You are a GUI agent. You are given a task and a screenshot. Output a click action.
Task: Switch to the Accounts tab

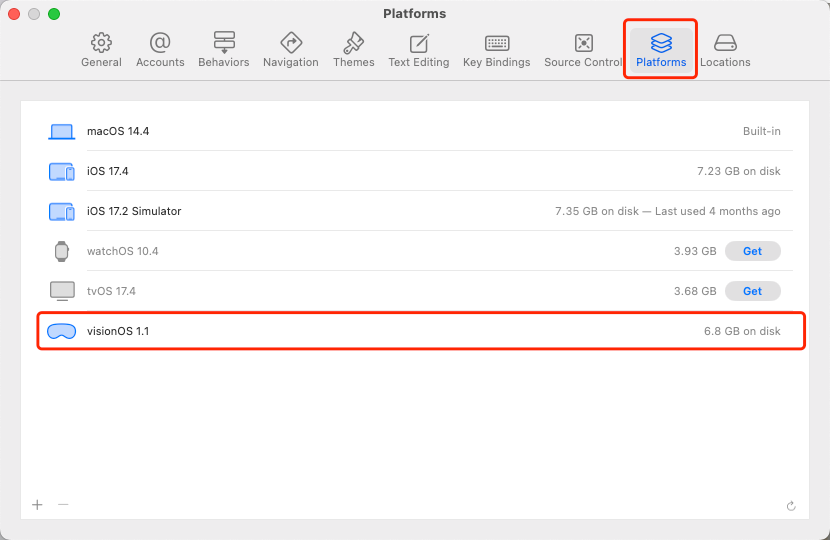pos(160,50)
